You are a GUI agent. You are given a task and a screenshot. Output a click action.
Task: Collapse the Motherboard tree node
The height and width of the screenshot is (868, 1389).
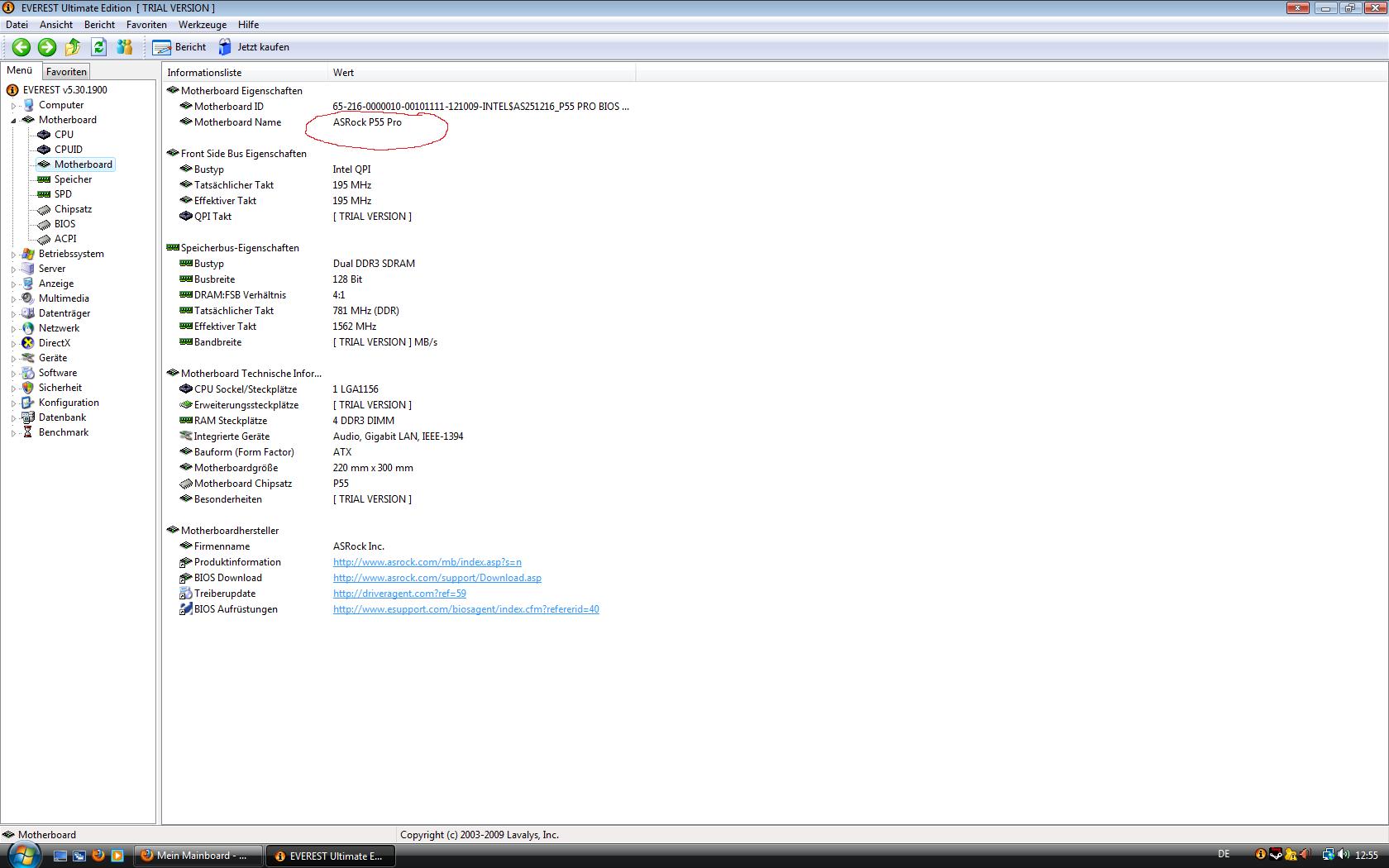coord(13,121)
